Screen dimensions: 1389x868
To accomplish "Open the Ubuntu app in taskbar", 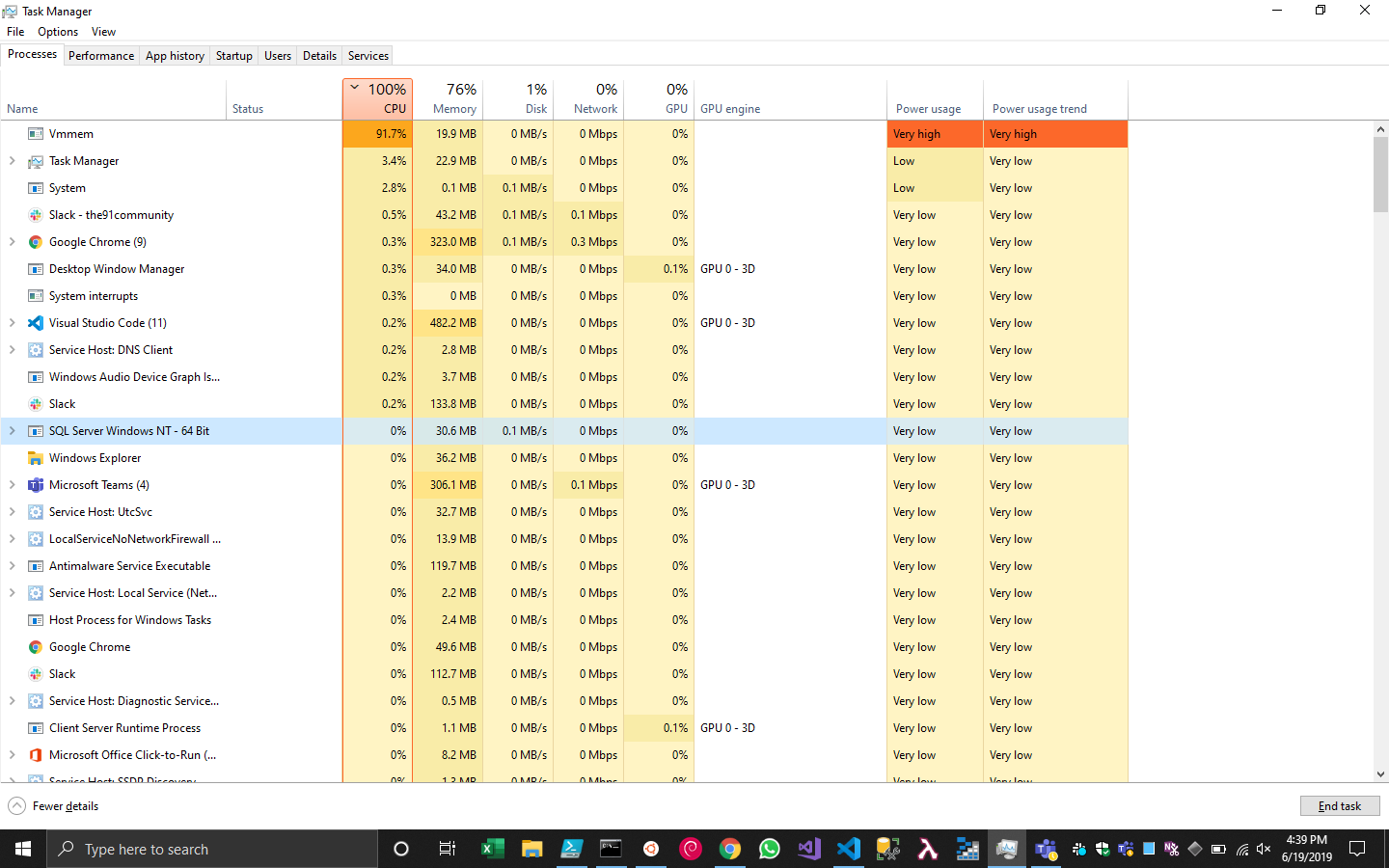I will coord(651,849).
